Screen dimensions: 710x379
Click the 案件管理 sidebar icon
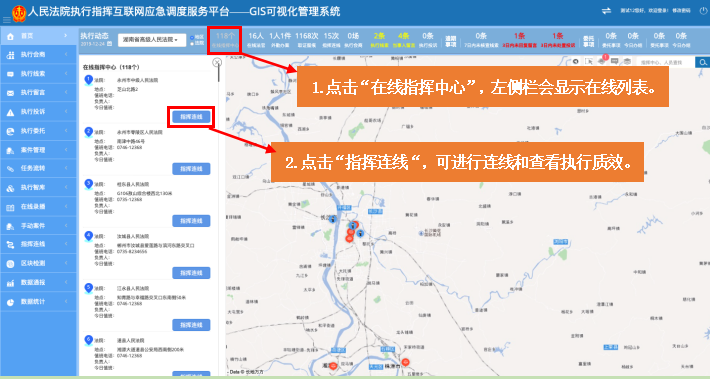pos(10,150)
